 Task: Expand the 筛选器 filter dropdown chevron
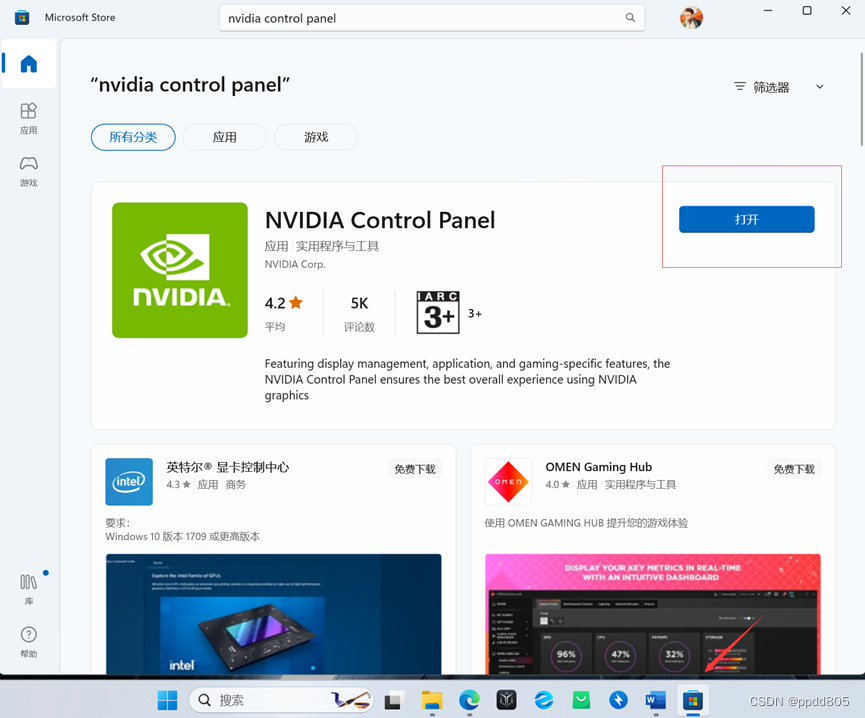click(820, 87)
